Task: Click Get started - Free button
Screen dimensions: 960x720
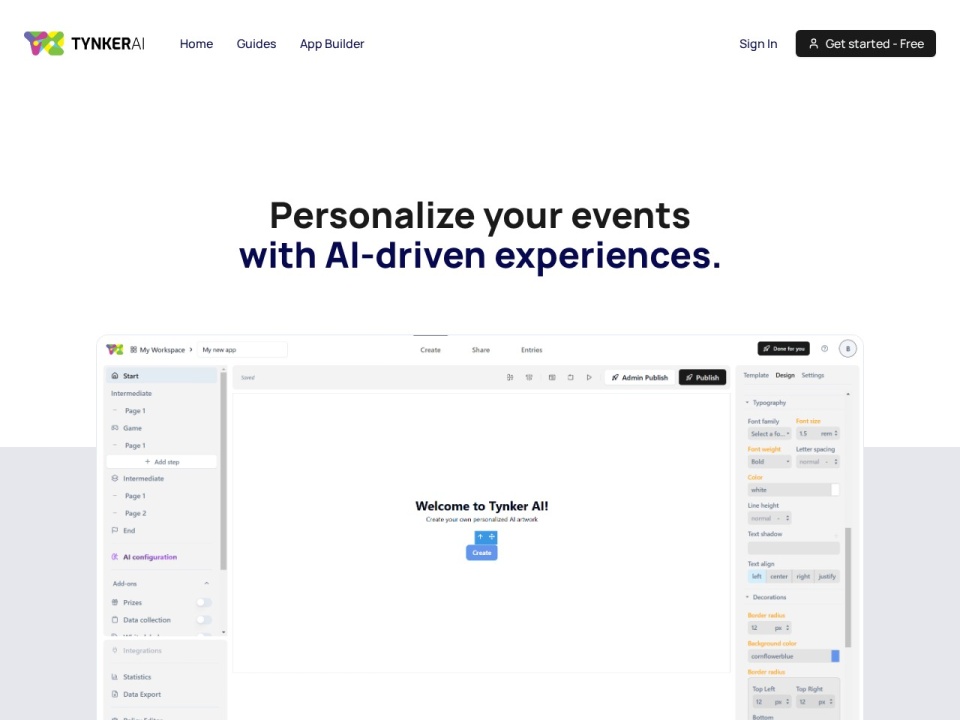Action: click(866, 43)
